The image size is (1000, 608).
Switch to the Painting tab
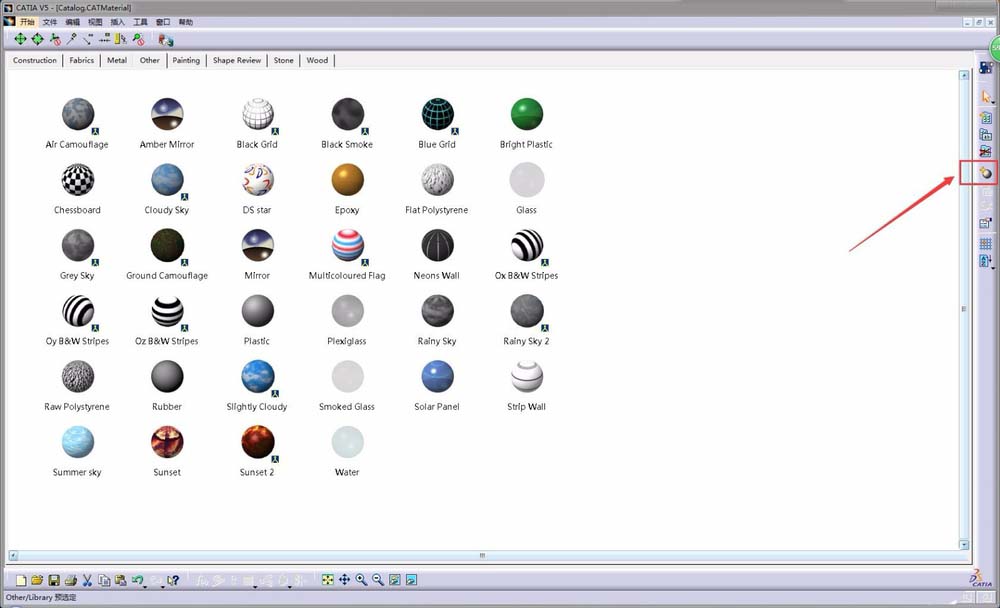pos(186,61)
